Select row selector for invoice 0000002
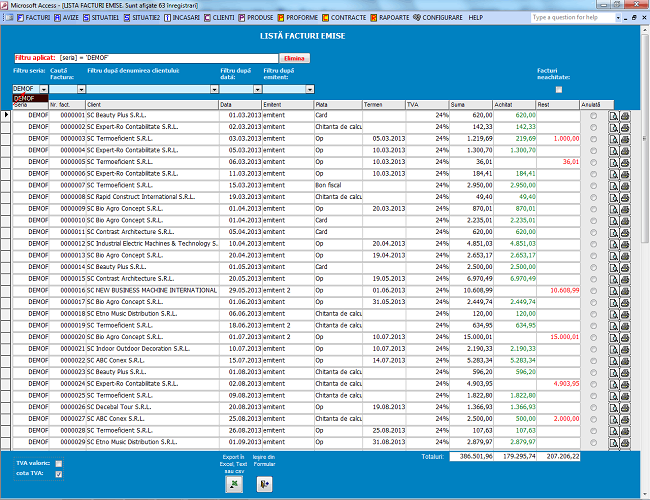The width and height of the screenshot is (650, 500). pos(6,127)
